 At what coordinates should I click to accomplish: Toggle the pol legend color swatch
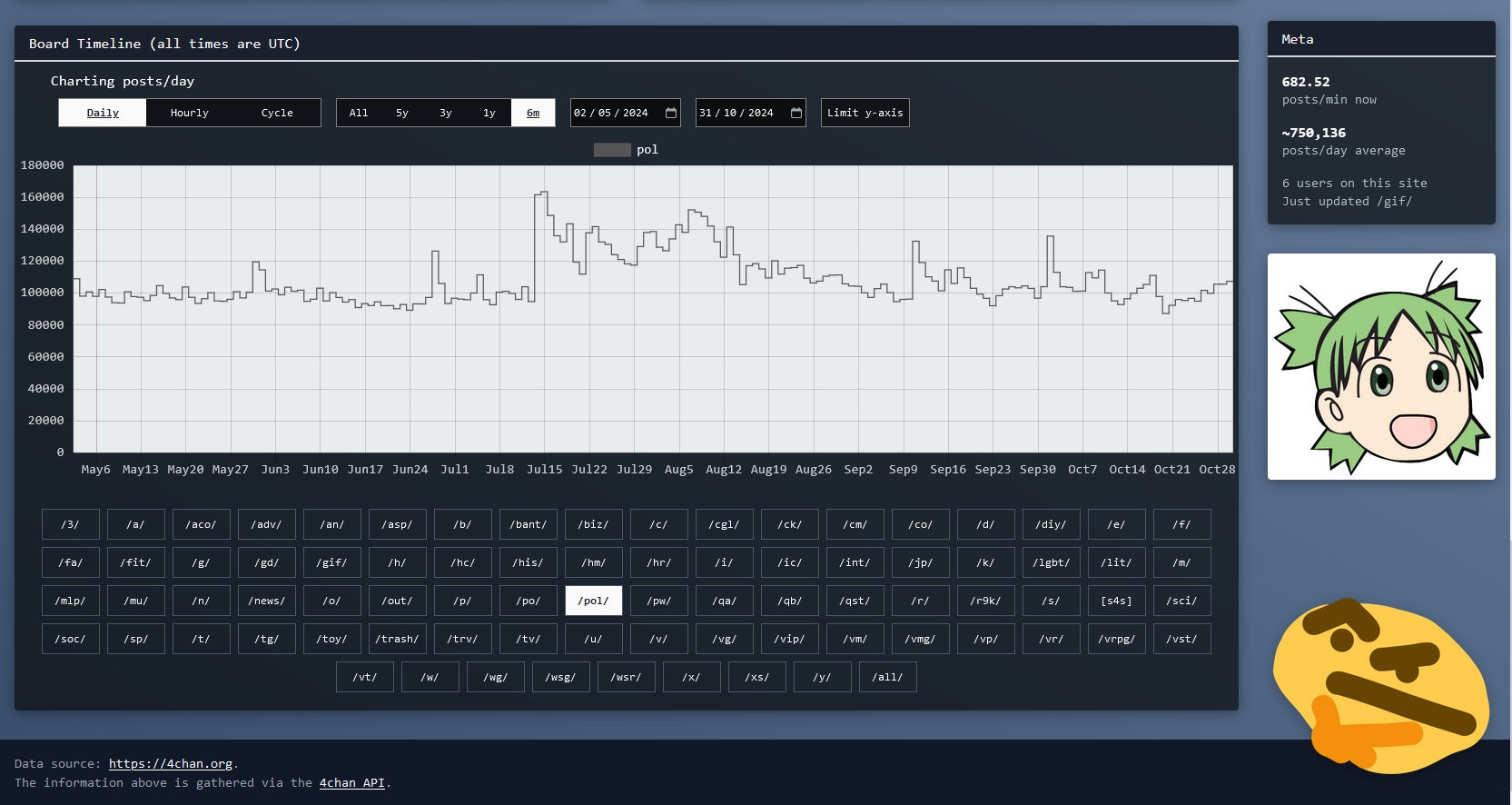point(611,150)
